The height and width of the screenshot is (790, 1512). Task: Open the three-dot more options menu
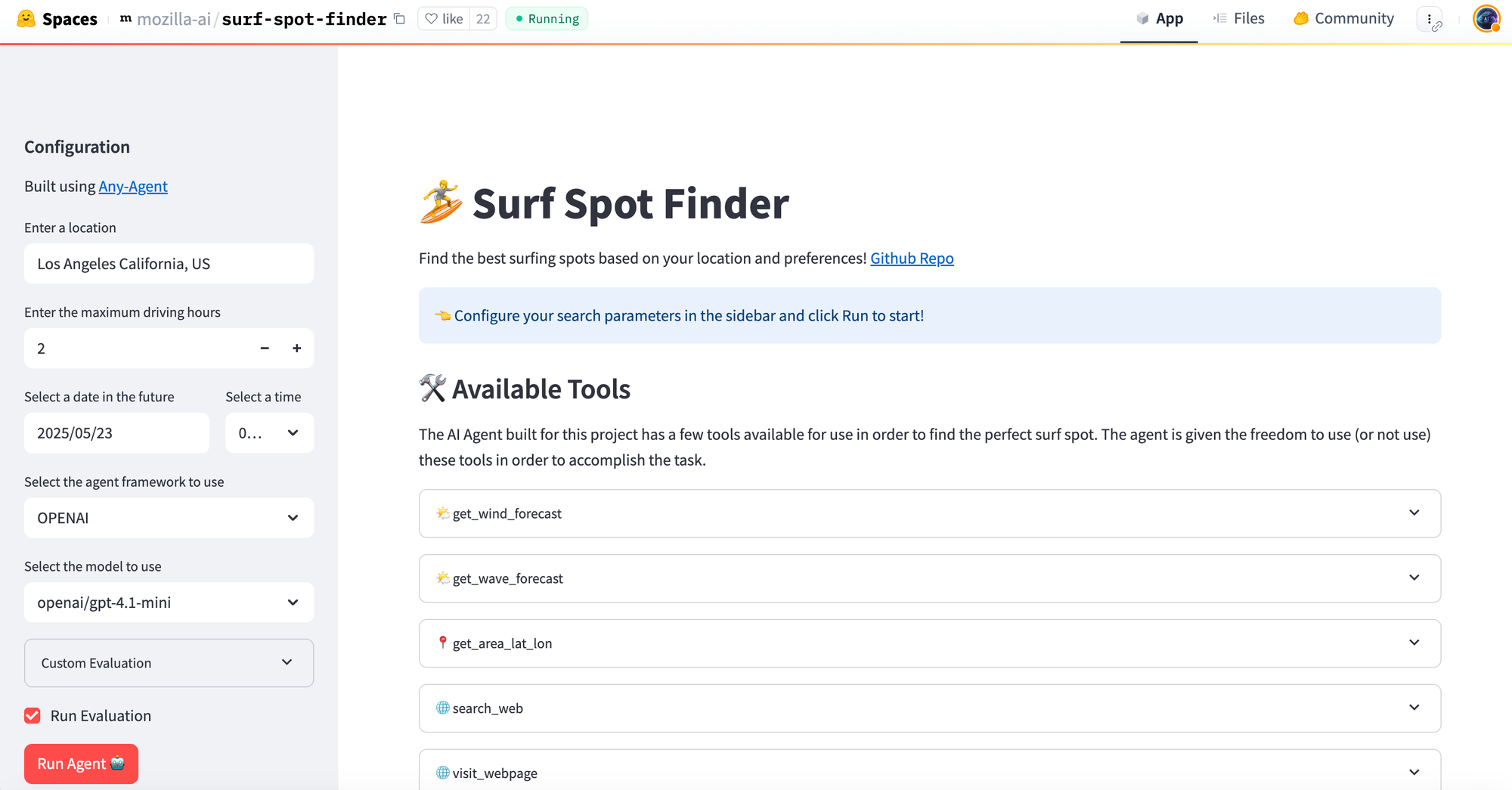pyautogui.click(x=1430, y=19)
